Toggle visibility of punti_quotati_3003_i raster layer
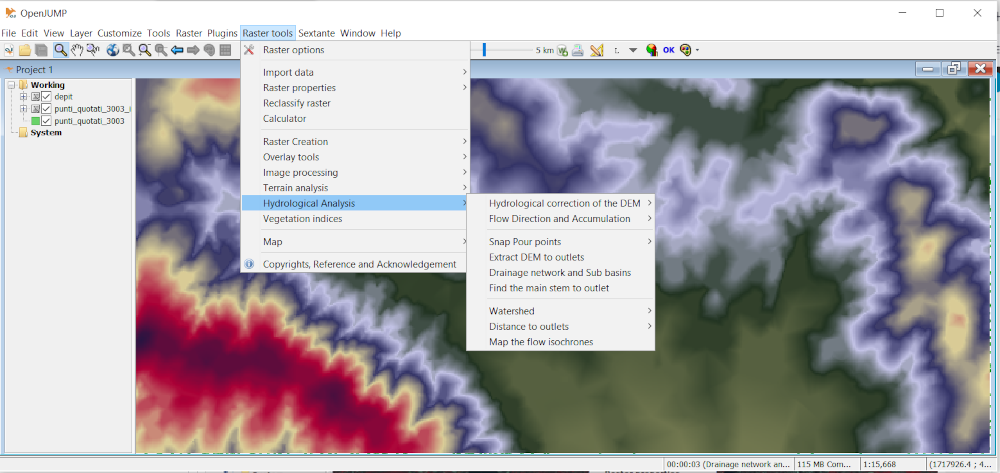Screen dimensions: 1000x473 (x=46, y=109)
